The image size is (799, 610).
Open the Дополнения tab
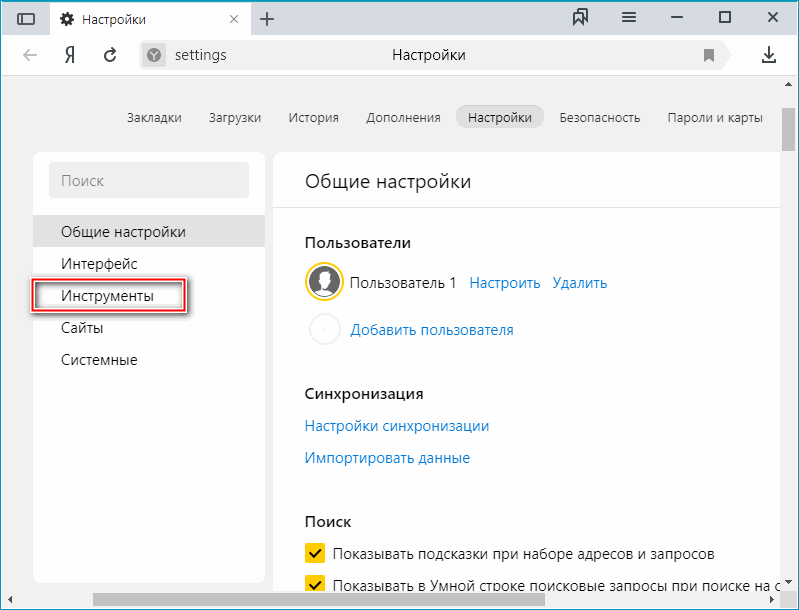[x=403, y=117]
